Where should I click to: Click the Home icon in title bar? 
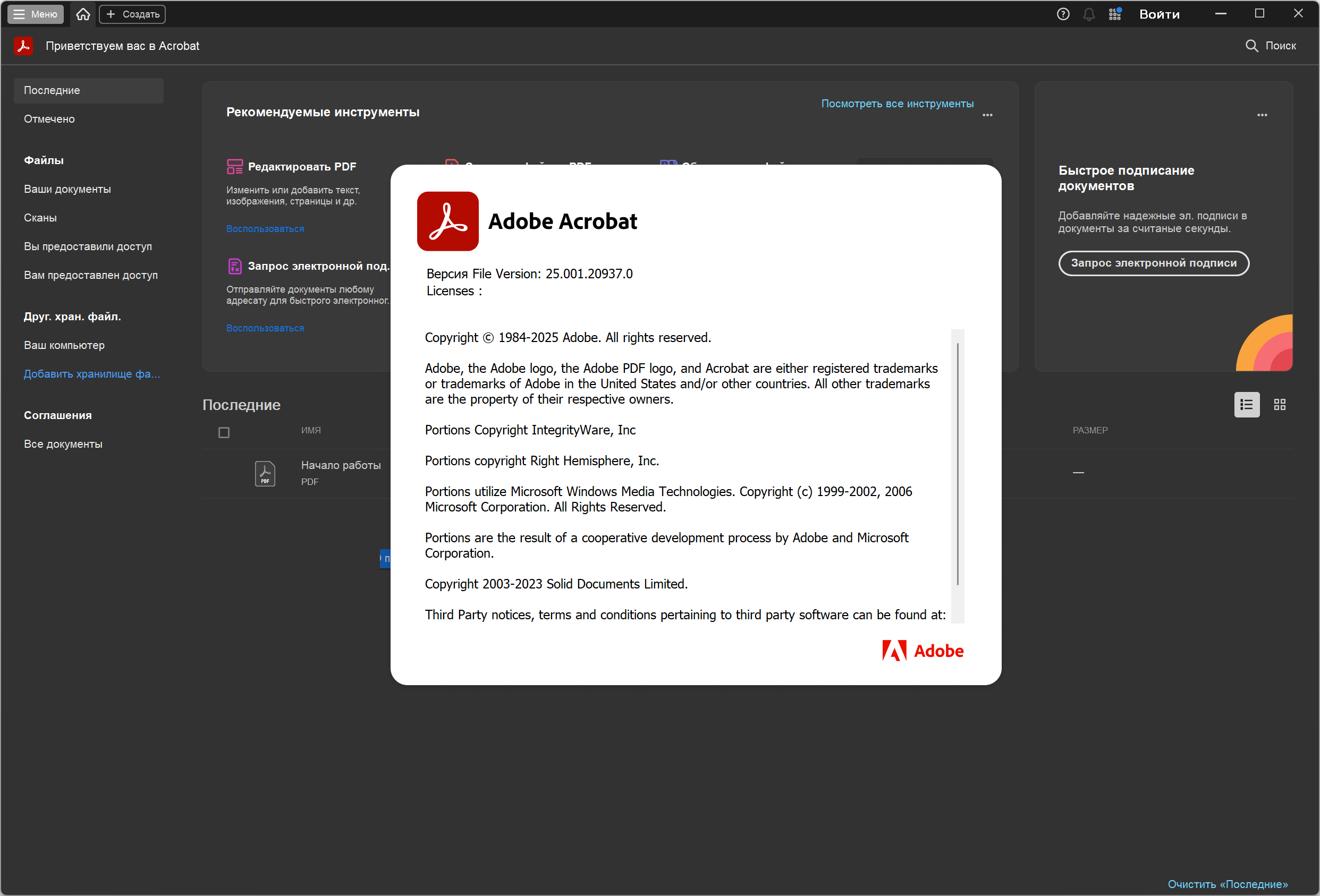pyautogui.click(x=83, y=14)
